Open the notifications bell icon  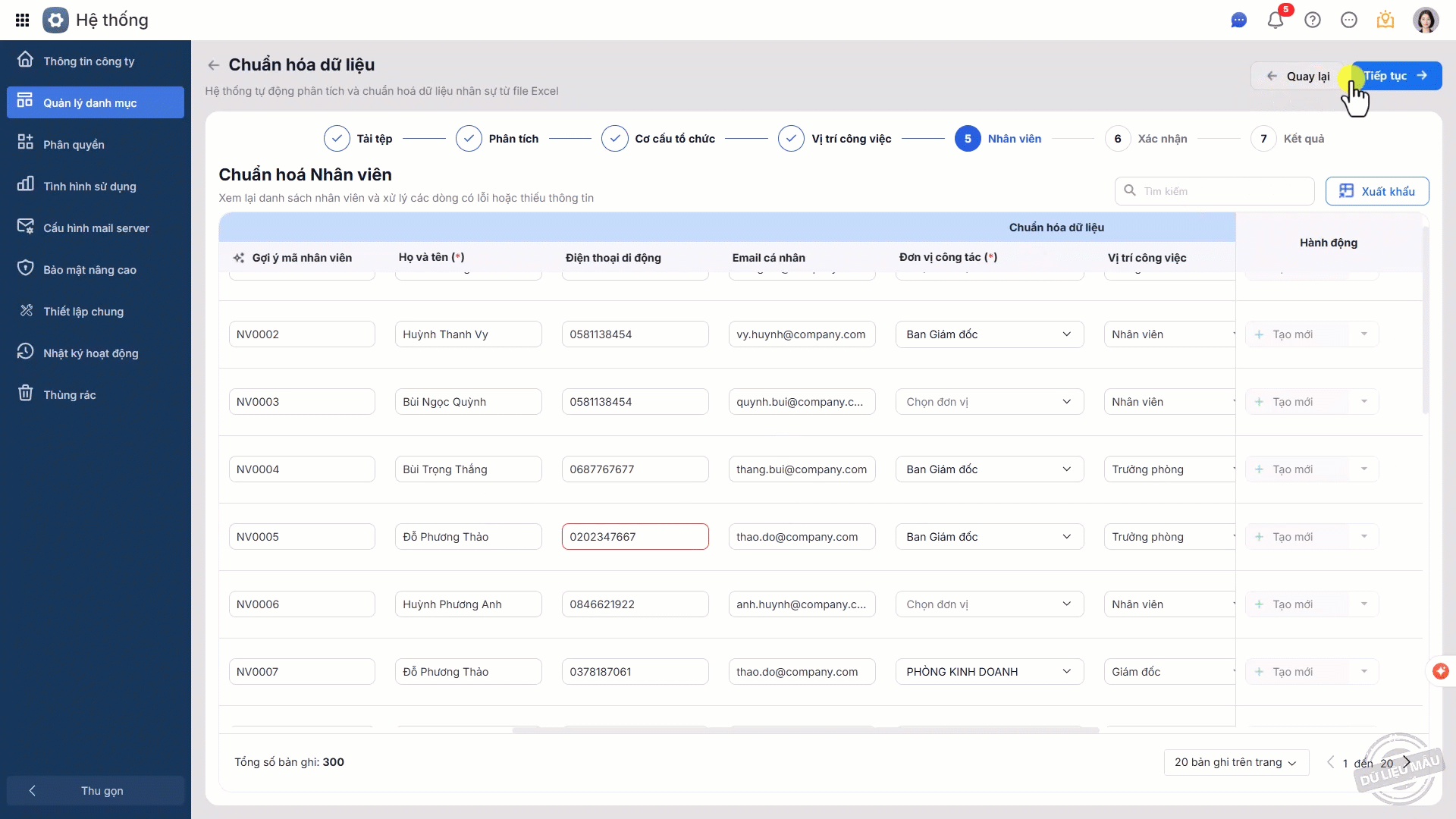point(1276,20)
